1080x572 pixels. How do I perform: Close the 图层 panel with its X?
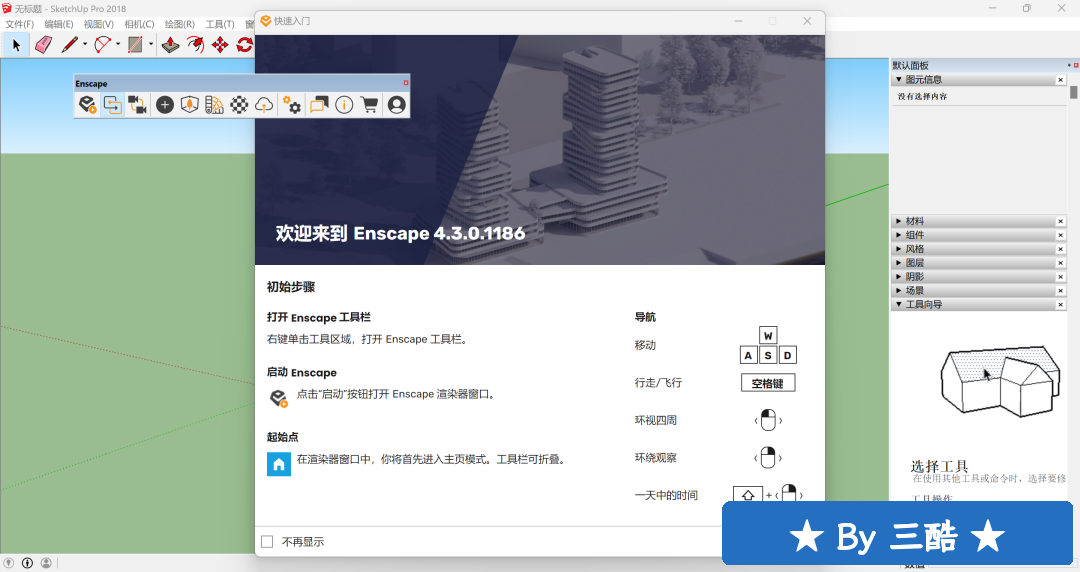[1061, 263]
